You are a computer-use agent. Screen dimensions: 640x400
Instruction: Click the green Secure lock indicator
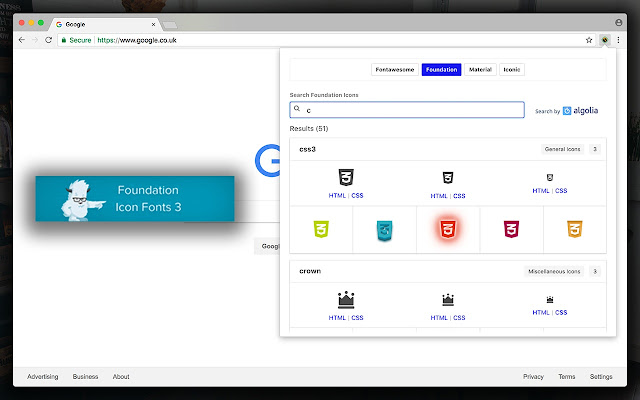(x=76, y=40)
